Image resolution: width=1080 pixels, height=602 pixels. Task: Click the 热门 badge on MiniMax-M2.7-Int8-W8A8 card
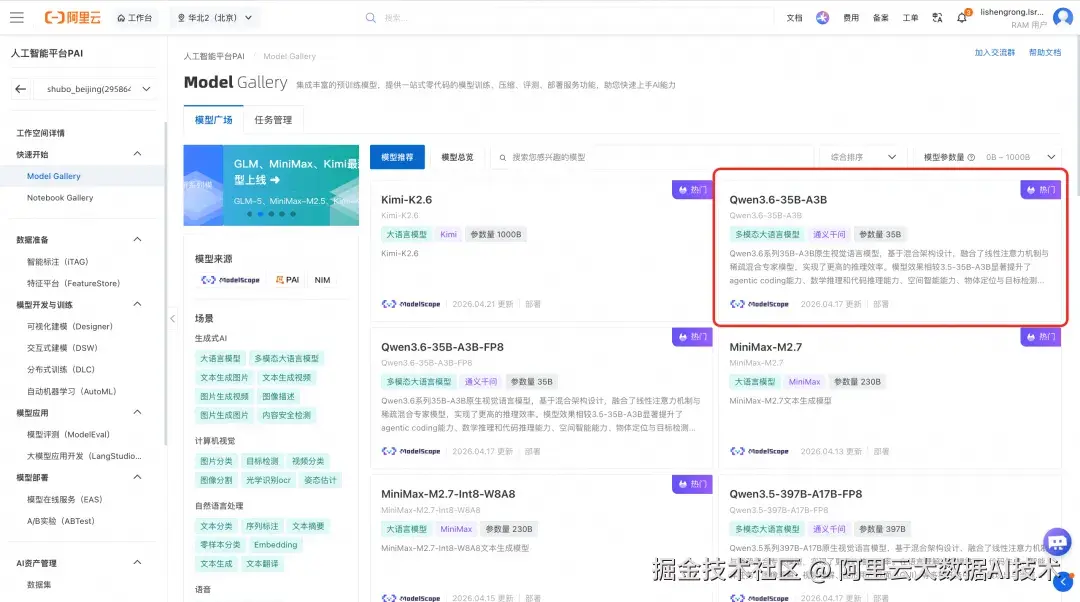pyautogui.click(x=692, y=484)
